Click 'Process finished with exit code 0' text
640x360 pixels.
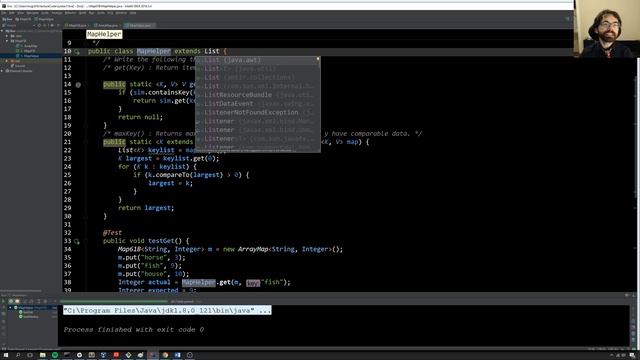coord(133,329)
